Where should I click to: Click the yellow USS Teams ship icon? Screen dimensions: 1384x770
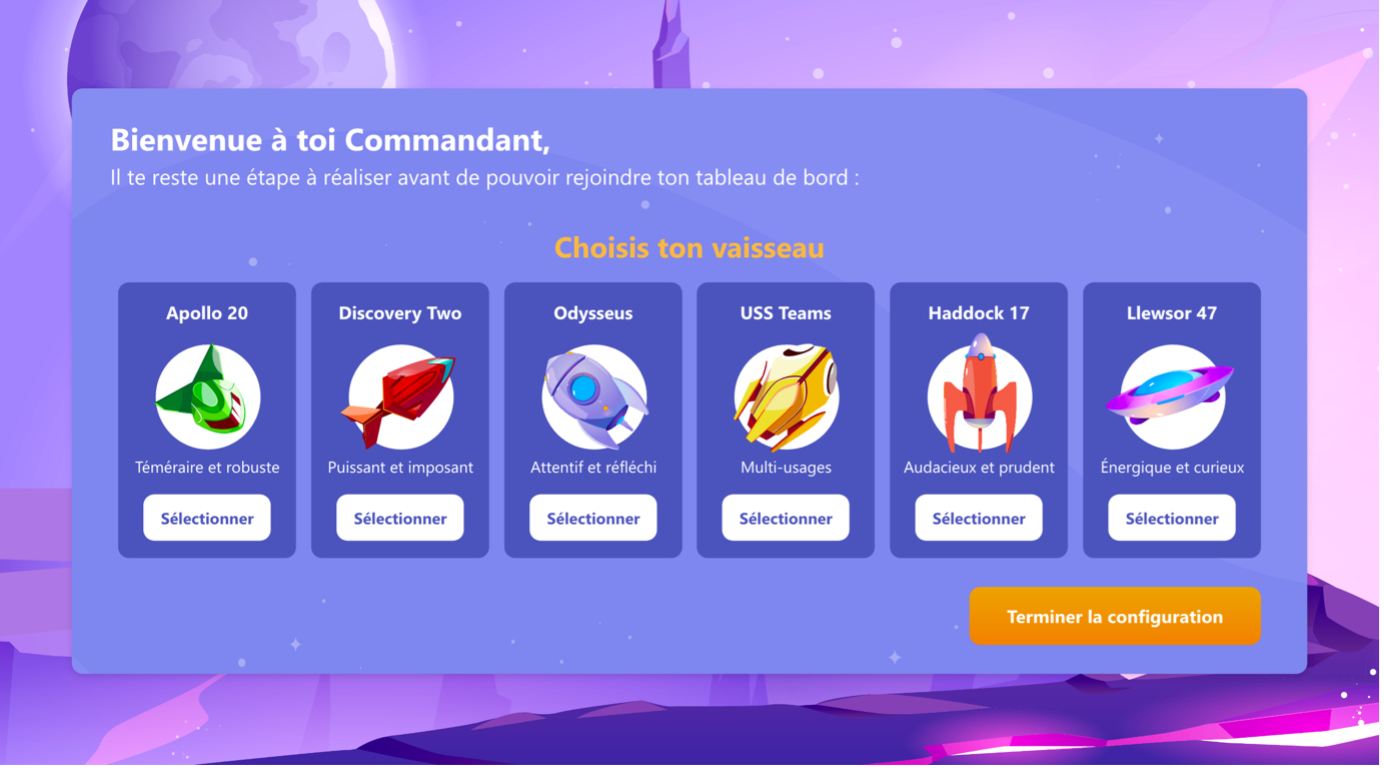point(786,397)
